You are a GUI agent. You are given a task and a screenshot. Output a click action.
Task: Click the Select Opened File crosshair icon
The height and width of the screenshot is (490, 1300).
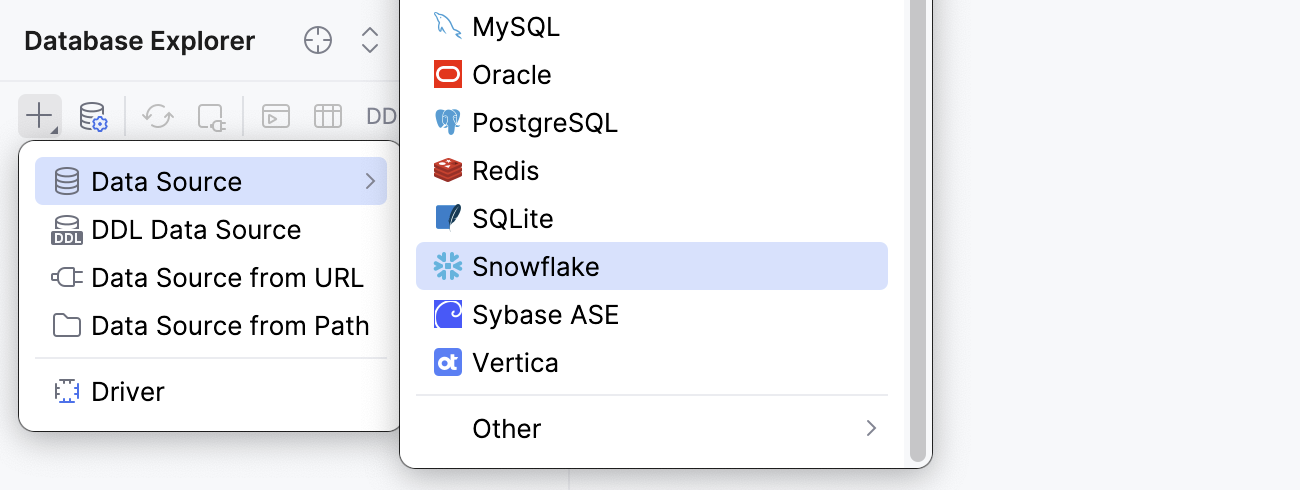tap(317, 41)
